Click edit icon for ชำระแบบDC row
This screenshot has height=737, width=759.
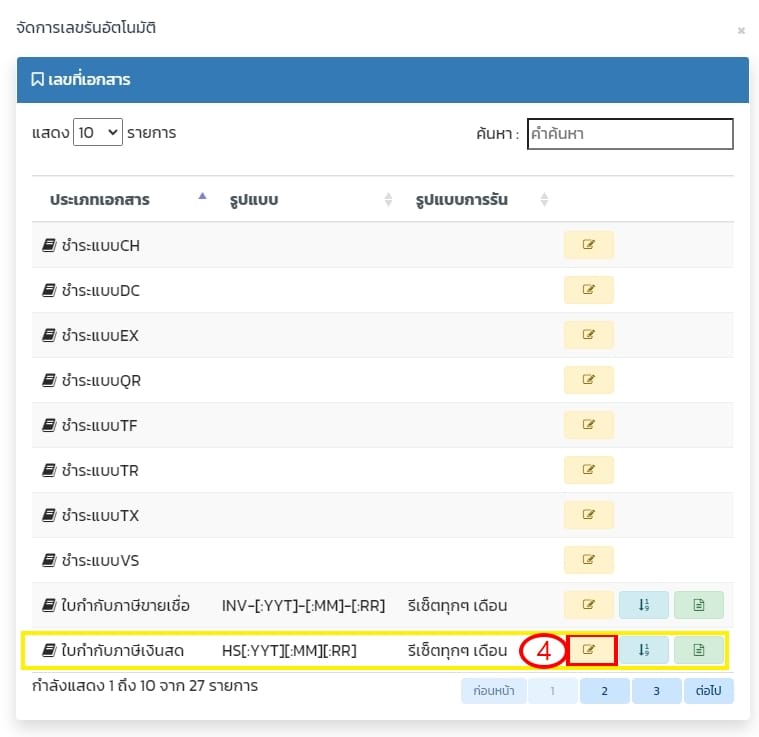coord(588,290)
